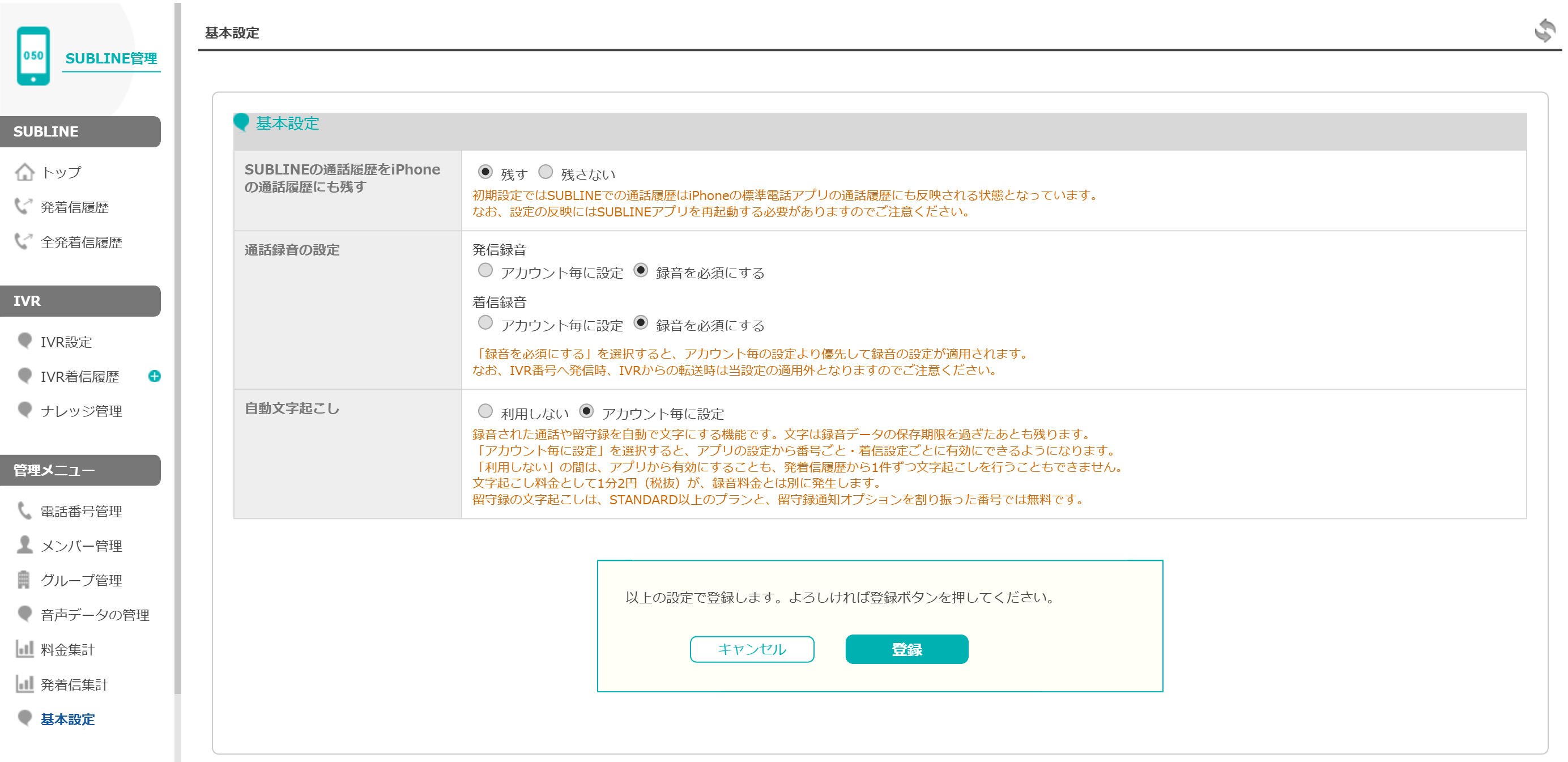Screen dimensions: 1568x762
Task: Open ナレッジ管理 menu item
Action: [x=81, y=411]
